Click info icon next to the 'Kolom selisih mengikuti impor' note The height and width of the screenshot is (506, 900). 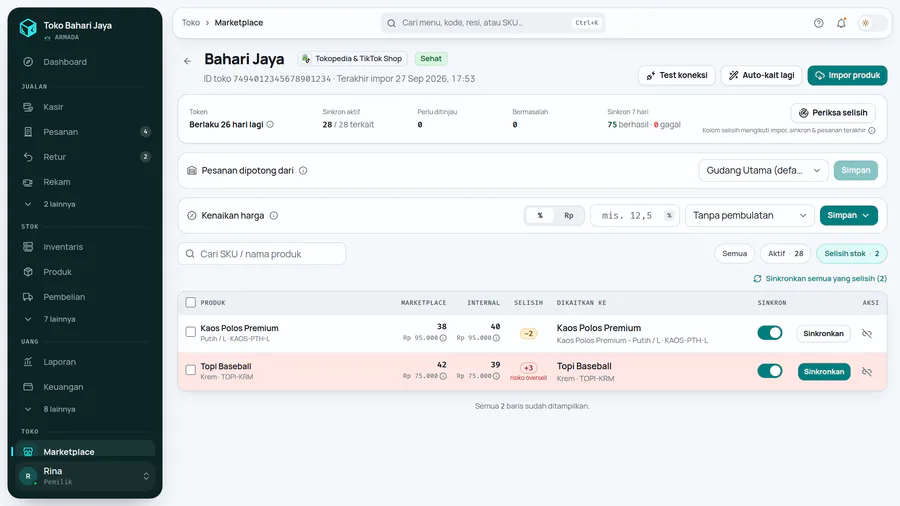[x=872, y=131]
